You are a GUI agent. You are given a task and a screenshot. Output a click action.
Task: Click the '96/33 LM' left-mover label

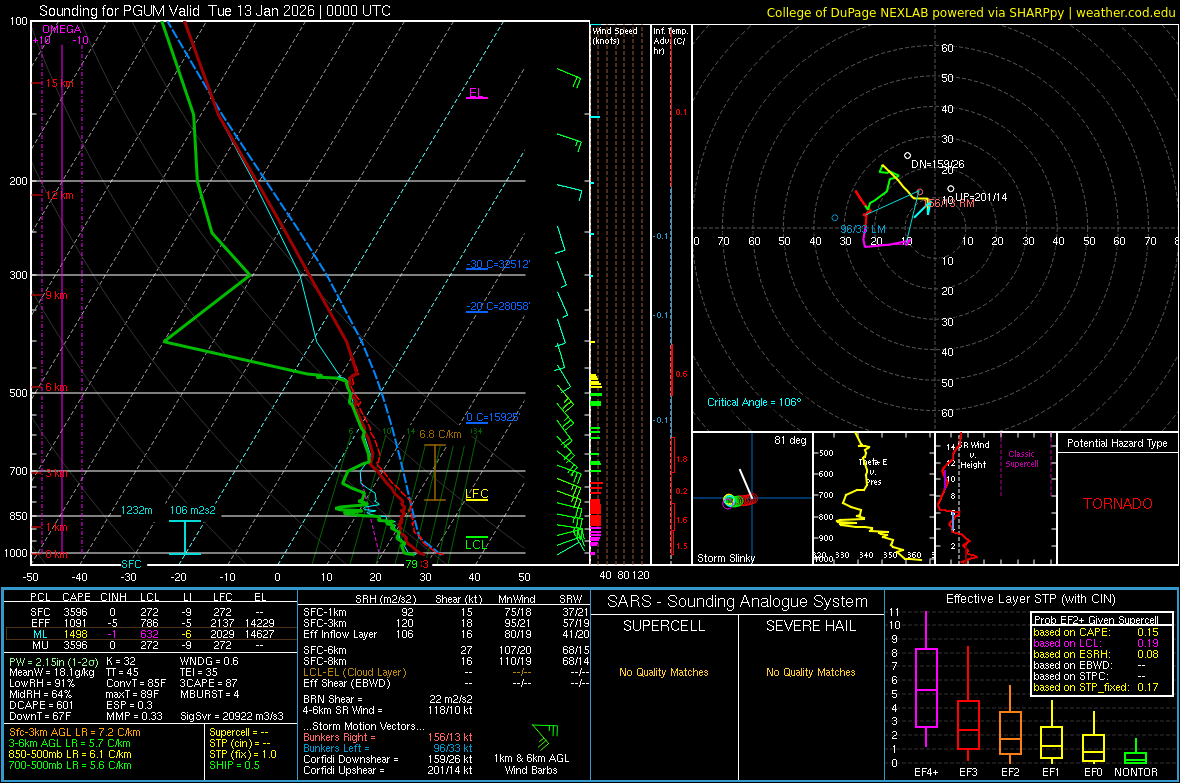pyautogui.click(x=862, y=229)
